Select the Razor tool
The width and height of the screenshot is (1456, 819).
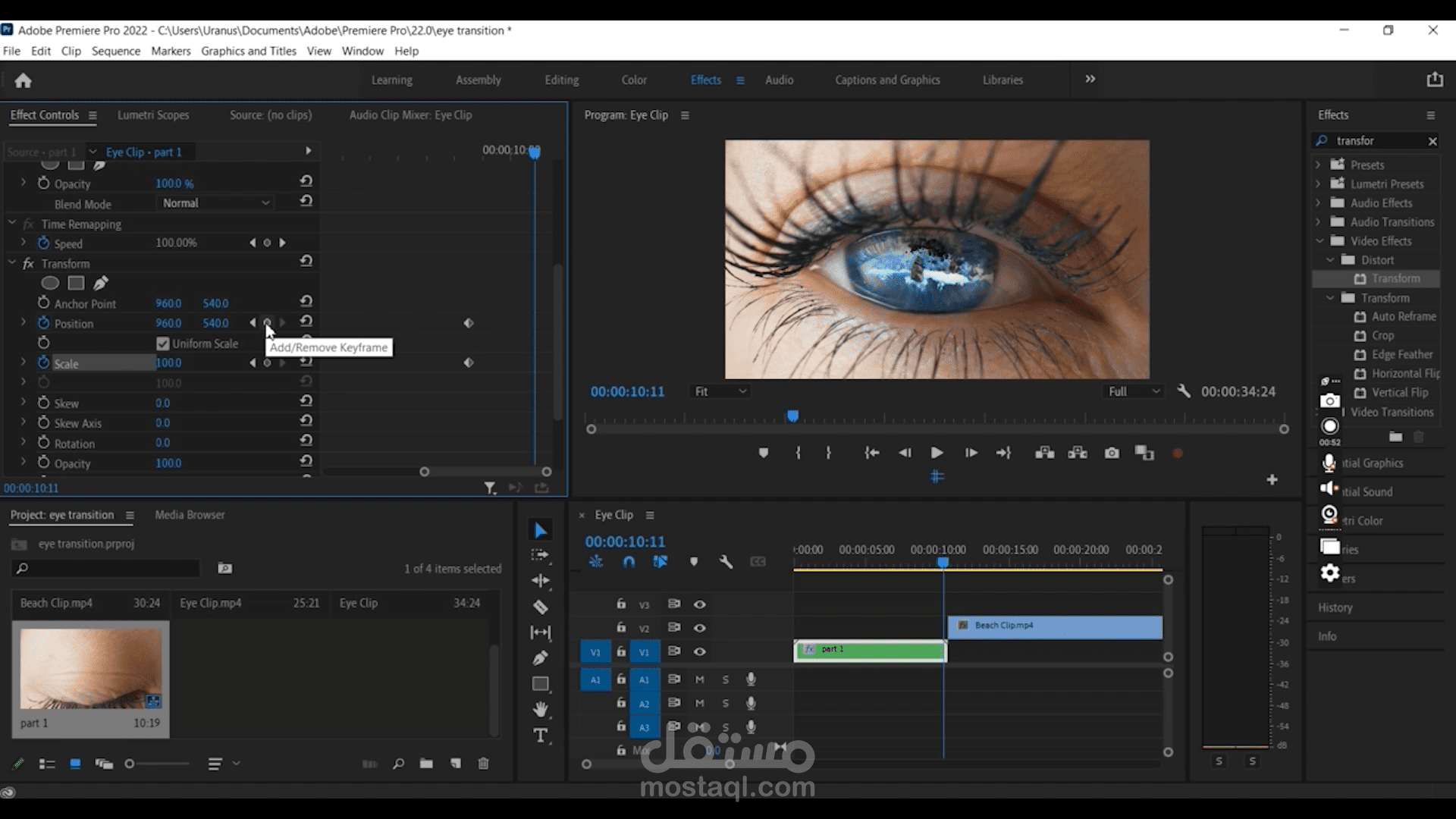point(540,607)
